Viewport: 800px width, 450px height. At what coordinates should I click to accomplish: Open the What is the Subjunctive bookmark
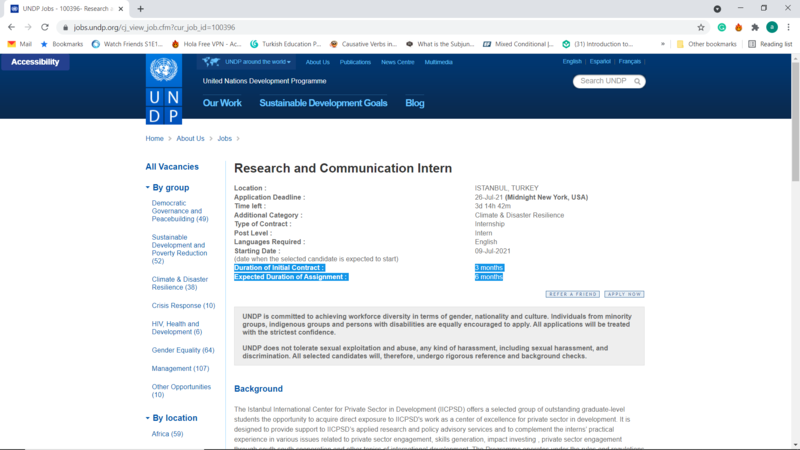440,44
